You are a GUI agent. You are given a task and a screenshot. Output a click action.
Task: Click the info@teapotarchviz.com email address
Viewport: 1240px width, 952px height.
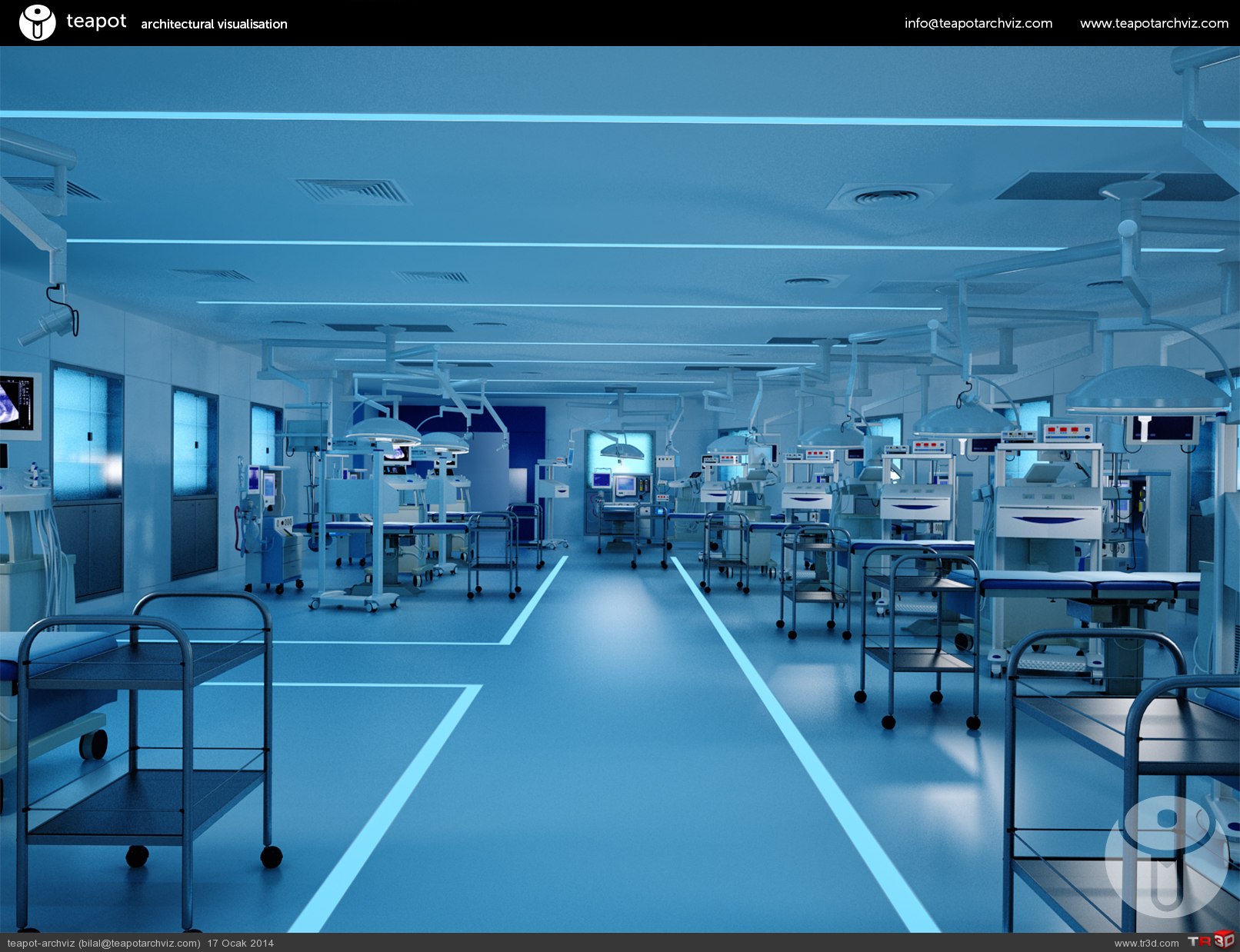978,23
